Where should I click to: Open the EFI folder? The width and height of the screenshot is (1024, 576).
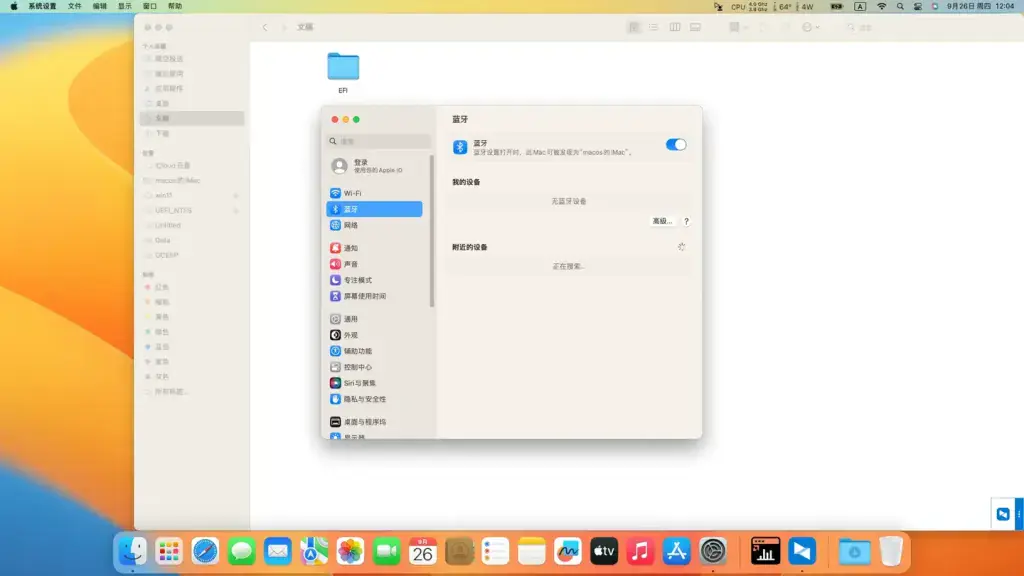pyautogui.click(x=343, y=72)
